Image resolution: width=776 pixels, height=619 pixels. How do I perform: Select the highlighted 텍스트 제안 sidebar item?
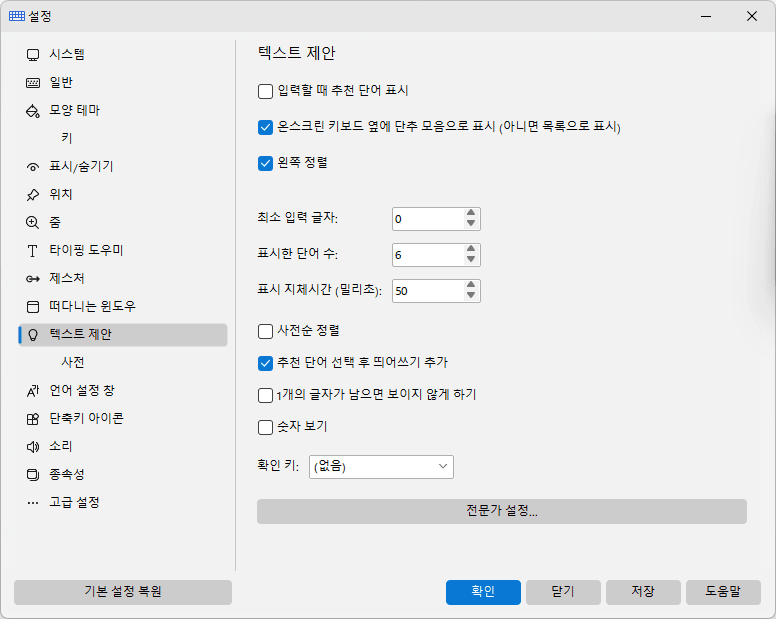pos(123,335)
